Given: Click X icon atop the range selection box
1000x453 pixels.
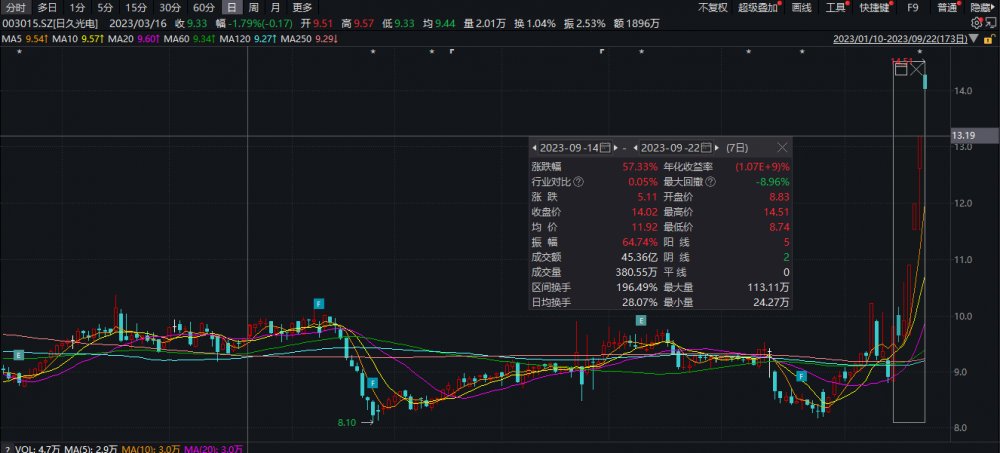Looking at the screenshot, I should pyautogui.click(x=916, y=68).
